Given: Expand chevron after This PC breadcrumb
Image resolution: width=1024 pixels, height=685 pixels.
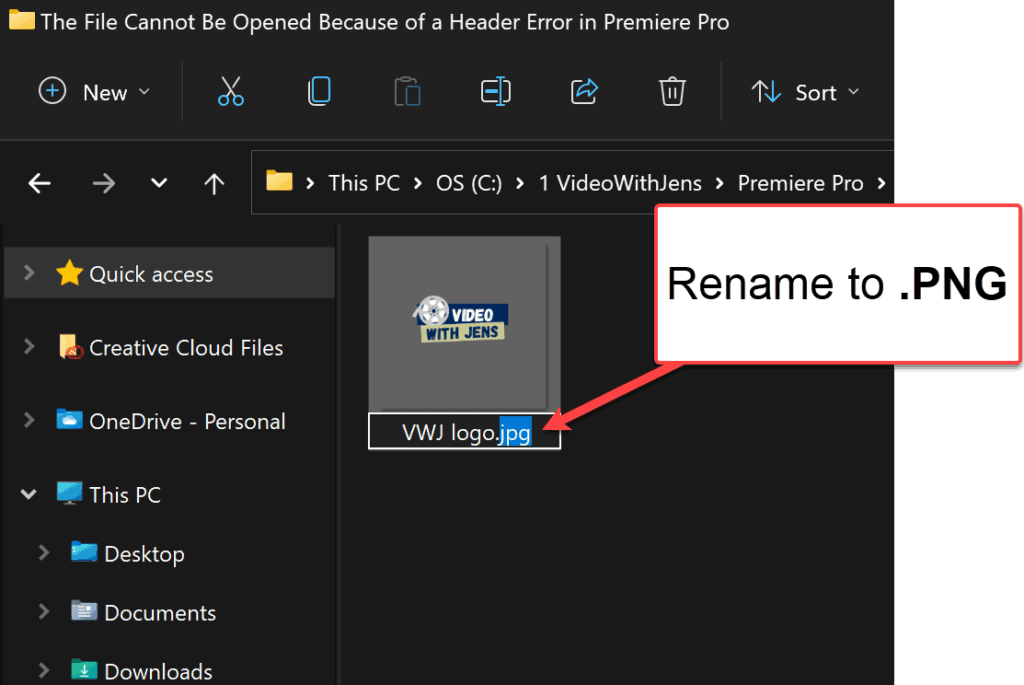Looking at the screenshot, I should 418,183.
